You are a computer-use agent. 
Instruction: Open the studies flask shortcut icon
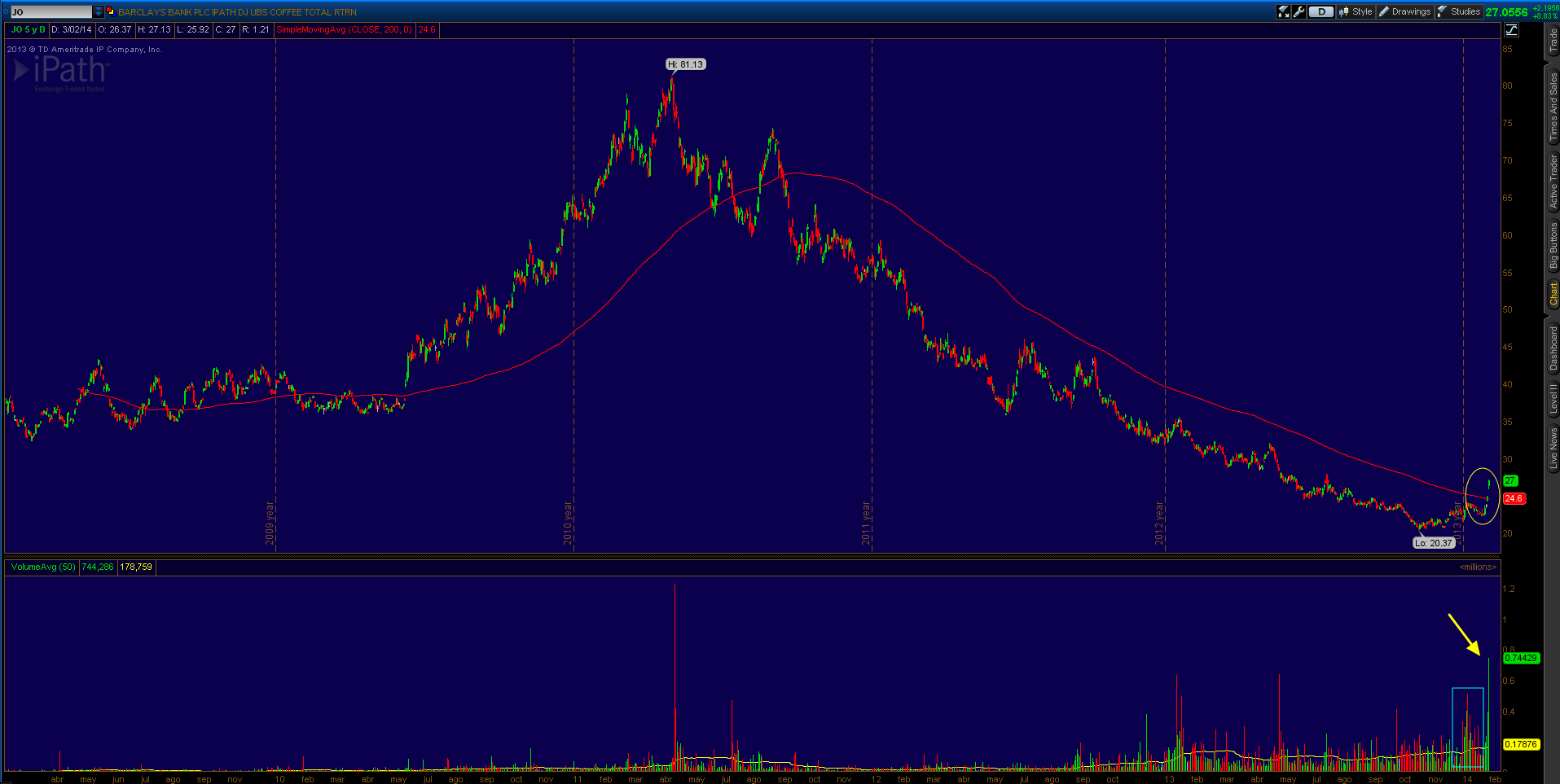1284,11
